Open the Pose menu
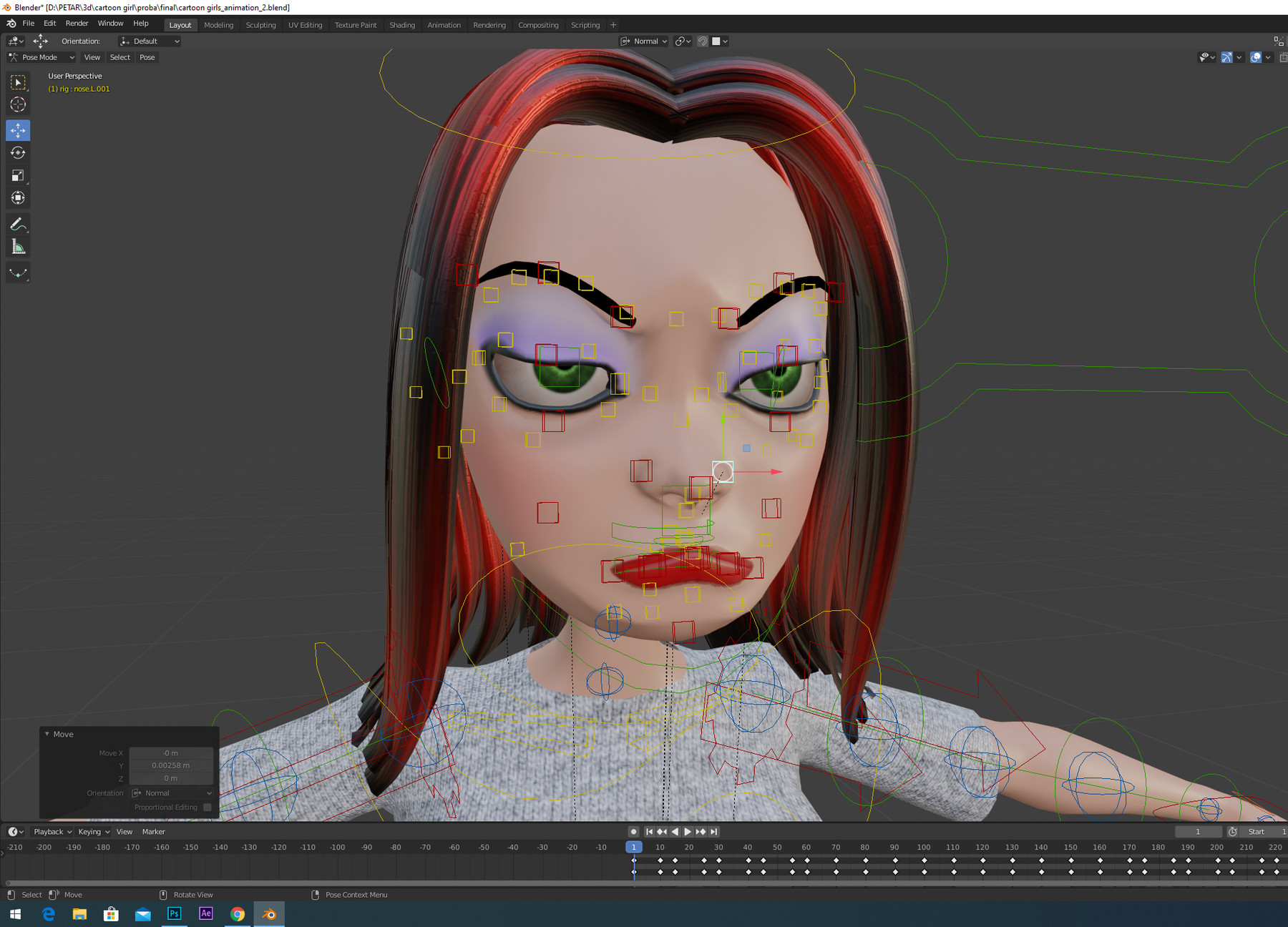The height and width of the screenshot is (927, 1288). tap(147, 57)
